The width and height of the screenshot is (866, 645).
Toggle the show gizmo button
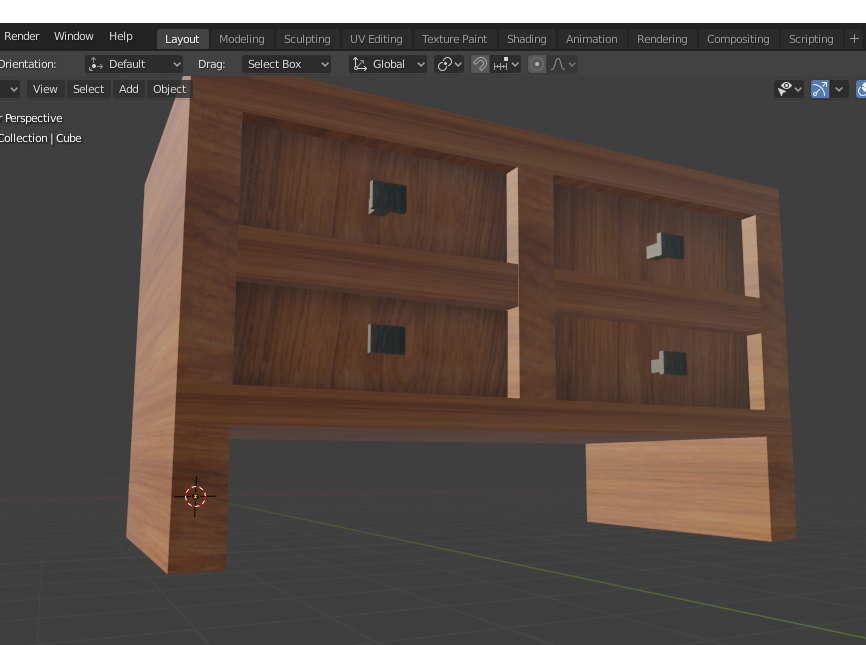pos(820,89)
